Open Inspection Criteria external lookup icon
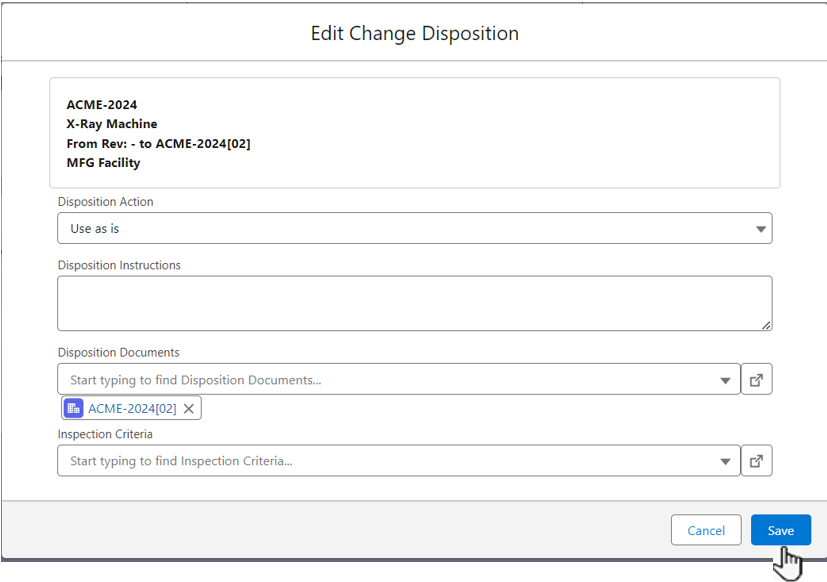 pyautogui.click(x=756, y=461)
